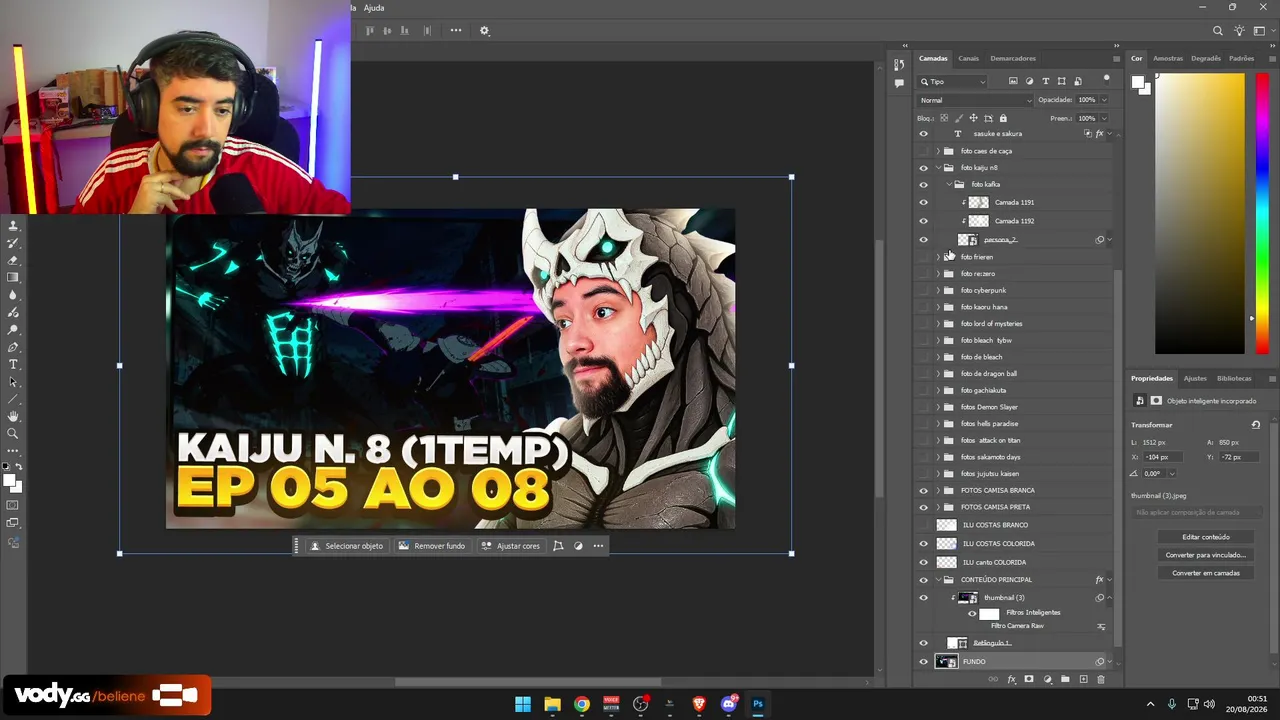Screen dimensions: 1280x720
Task: Show the ILU COSTAS BRANCO layer
Action: (923, 525)
